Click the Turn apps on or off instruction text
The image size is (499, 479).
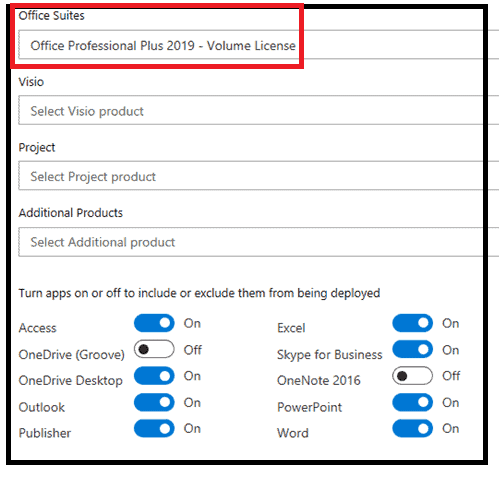(199, 293)
